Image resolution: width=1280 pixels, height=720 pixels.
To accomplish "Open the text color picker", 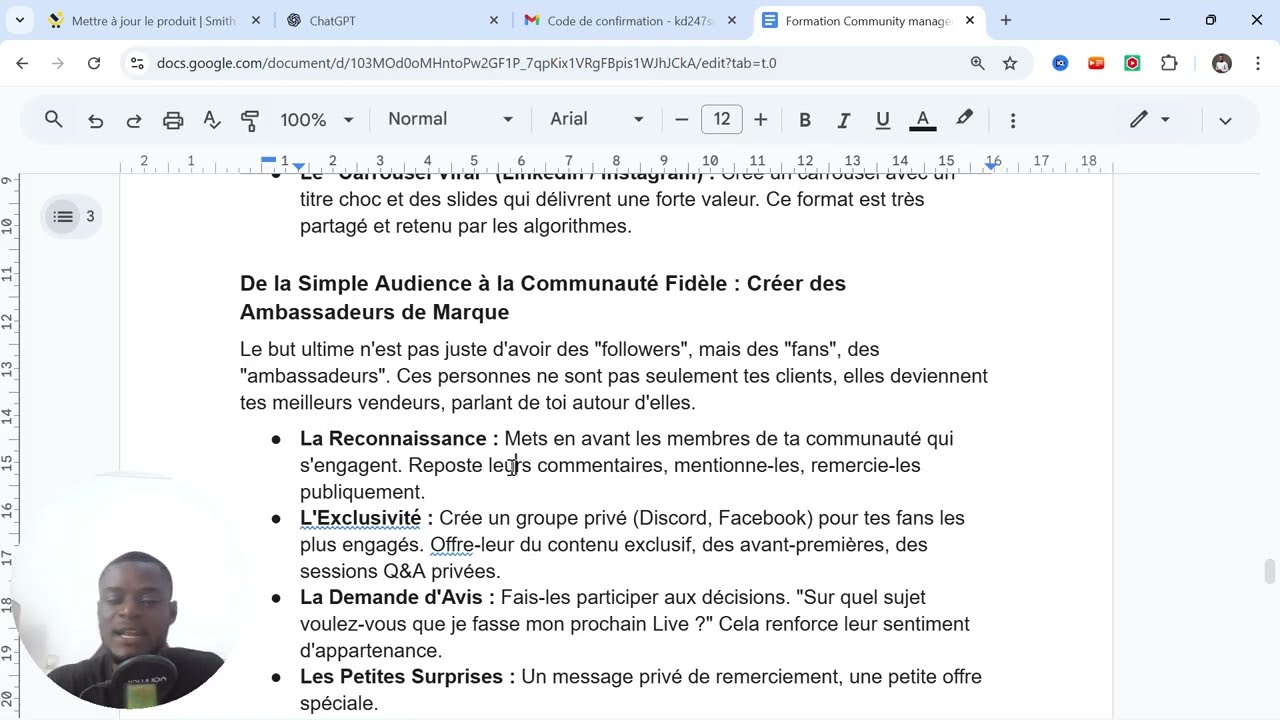I will pos(922,120).
